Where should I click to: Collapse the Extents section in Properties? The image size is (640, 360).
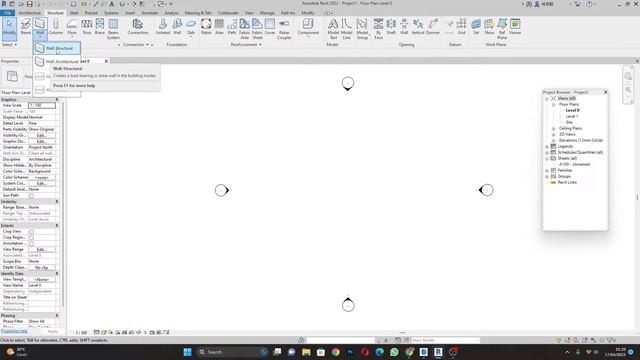pyautogui.click(x=57, y=226)
